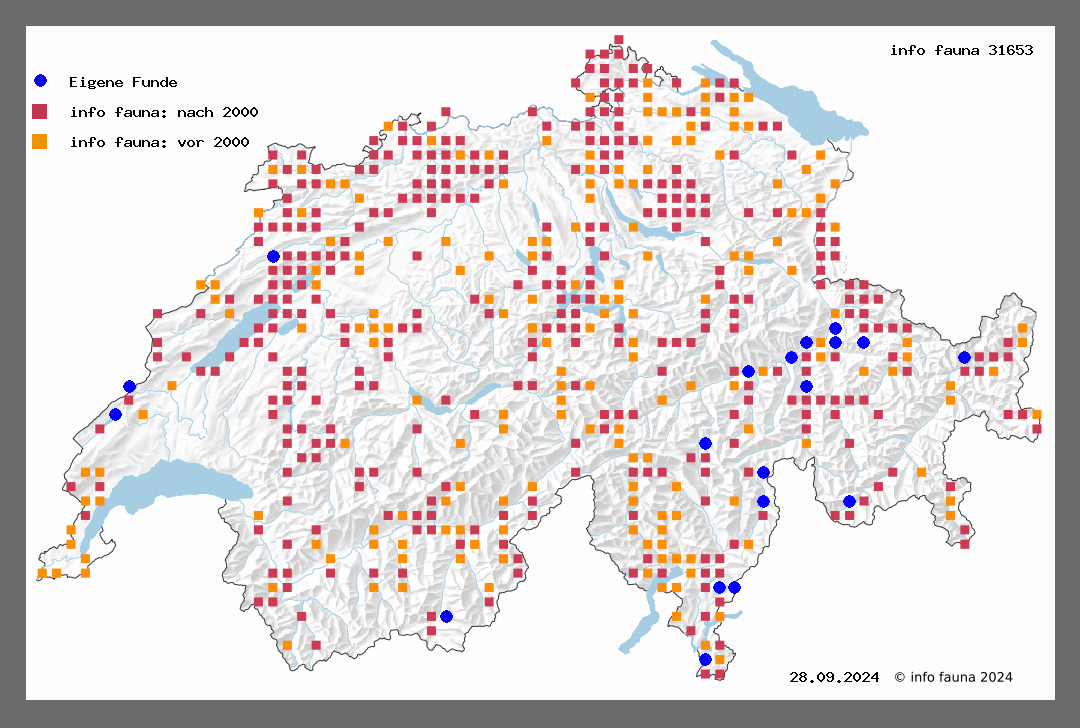
Task: Click the lone blue dot in southwest Valais
Action: click(446, 616)
